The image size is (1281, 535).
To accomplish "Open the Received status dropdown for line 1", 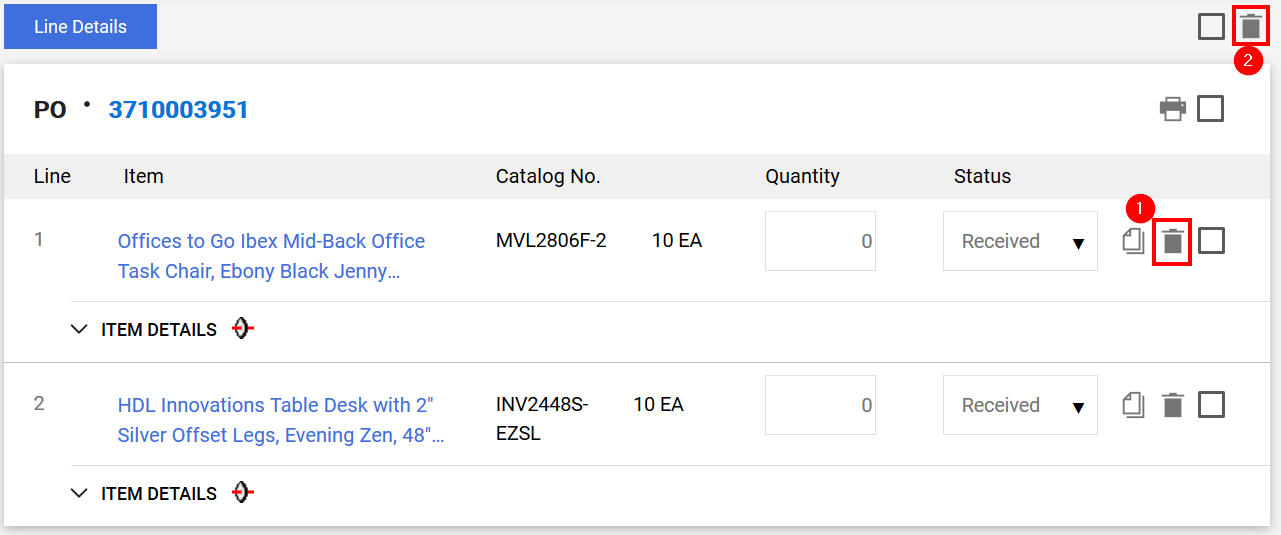I will (x=1020, y=241).
